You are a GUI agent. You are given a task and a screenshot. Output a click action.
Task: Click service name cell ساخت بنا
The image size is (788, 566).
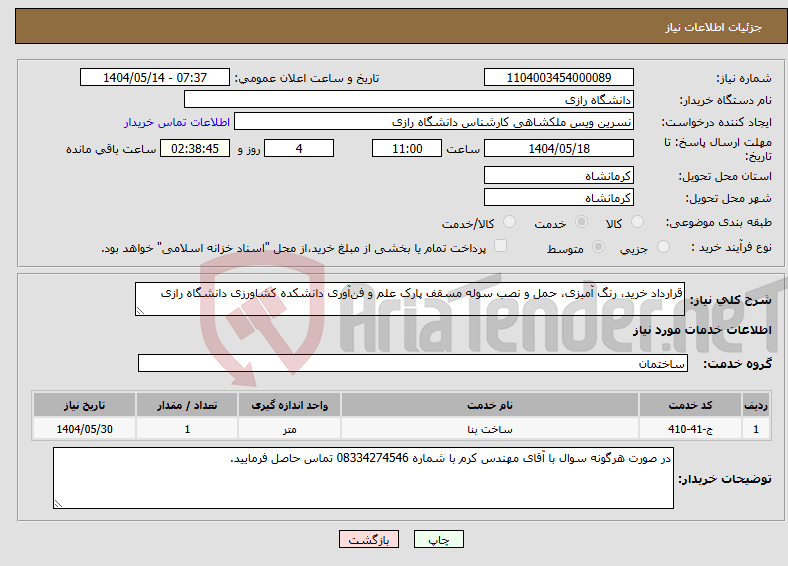click(490, 429)
